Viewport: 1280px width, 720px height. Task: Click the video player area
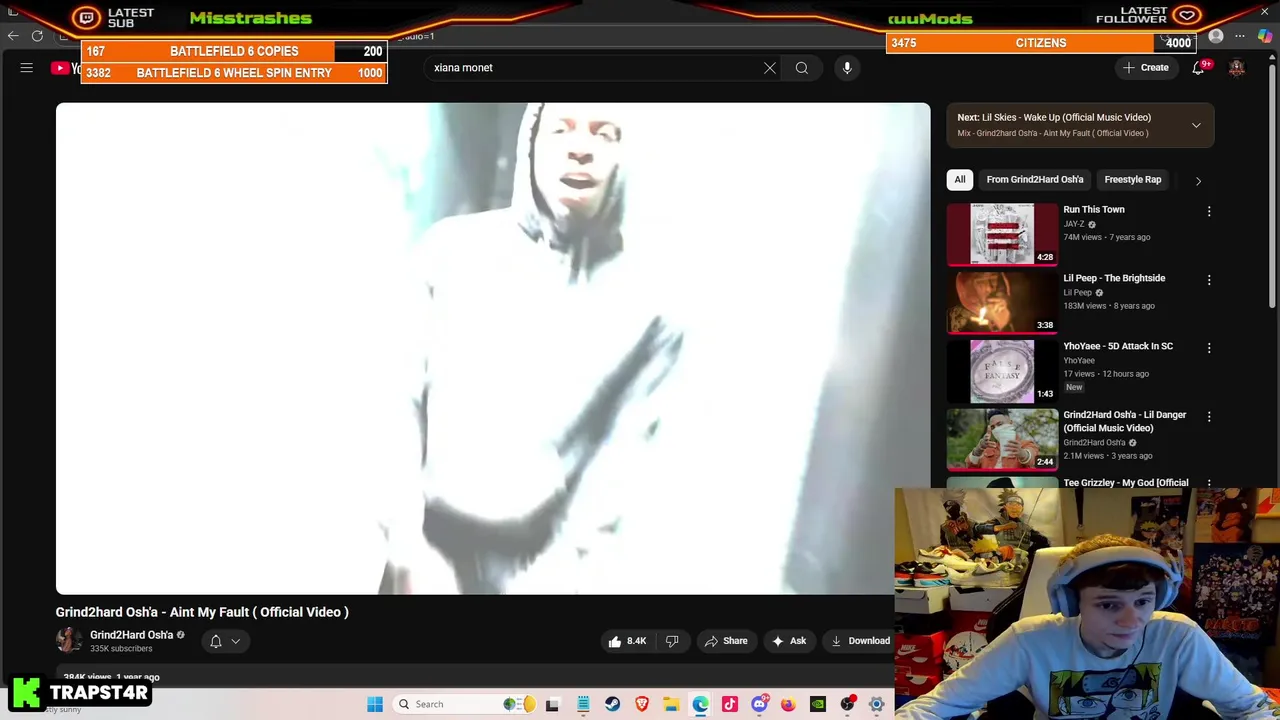[x=493, y=349]
